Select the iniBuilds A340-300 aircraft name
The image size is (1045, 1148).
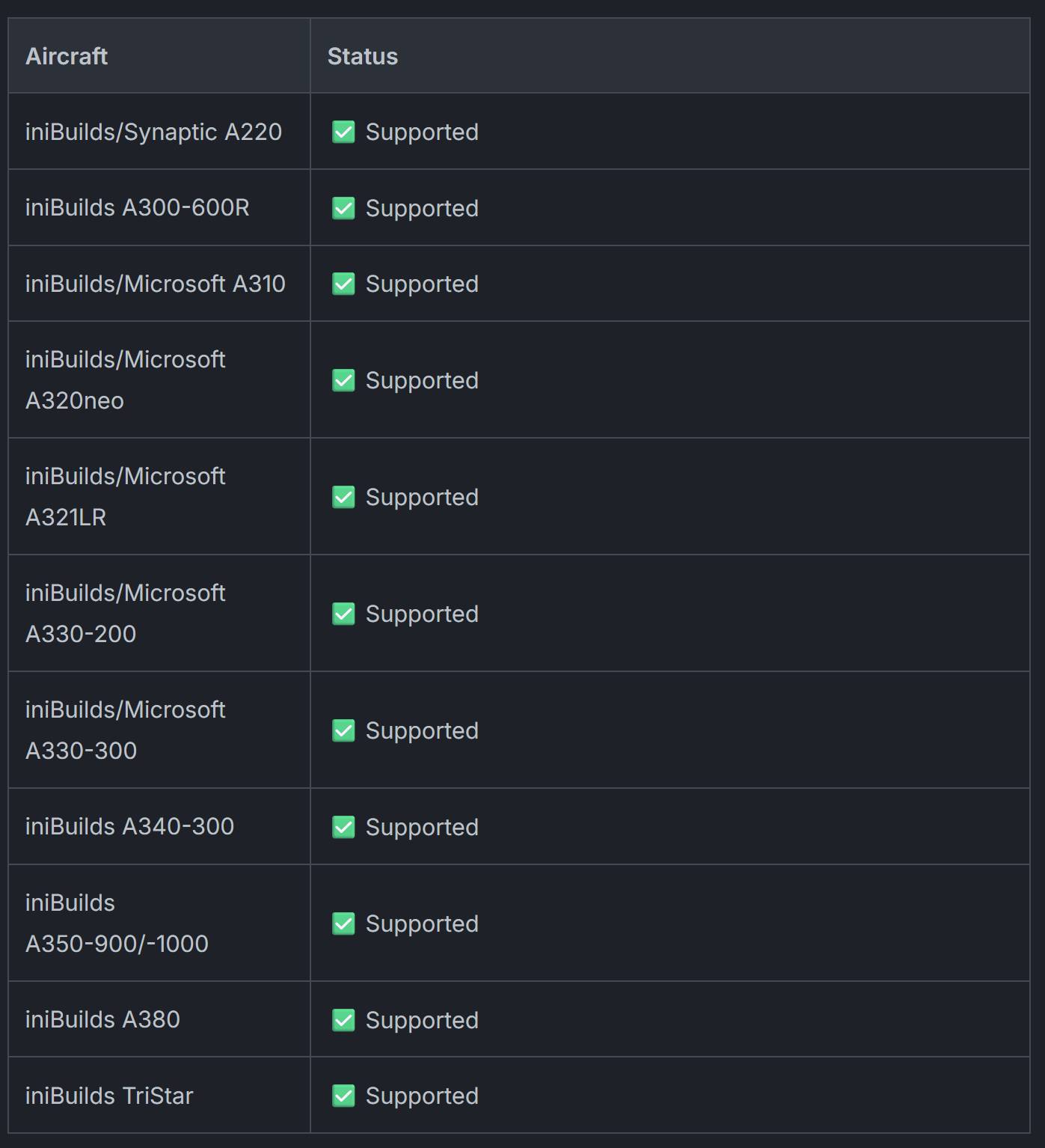(129, 826)
